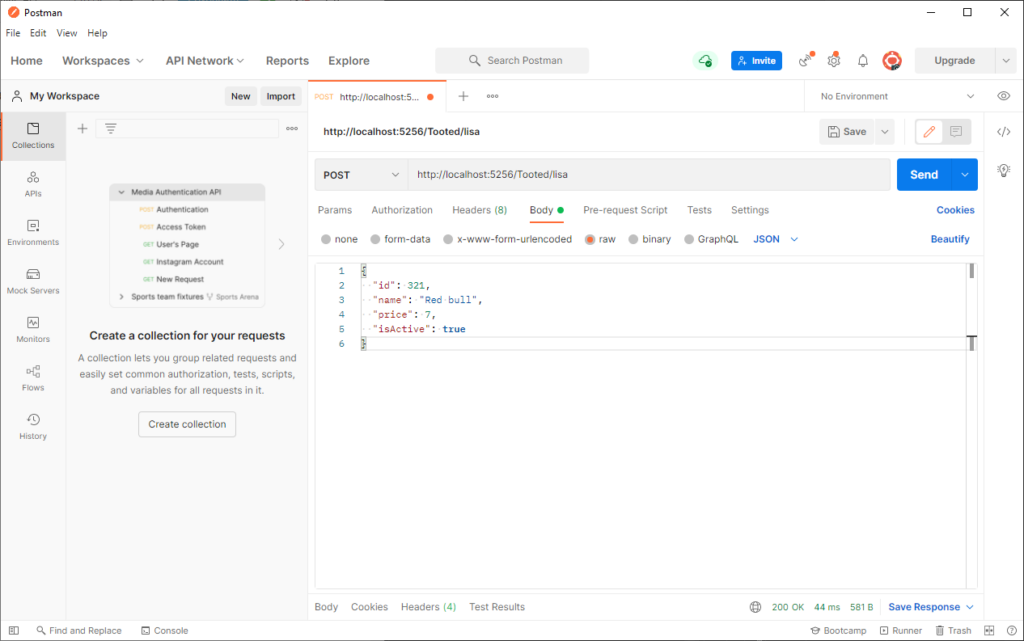Open the JSON format dropdown
The height and width of the screenshot is (641, 1024).
point(776,240)
